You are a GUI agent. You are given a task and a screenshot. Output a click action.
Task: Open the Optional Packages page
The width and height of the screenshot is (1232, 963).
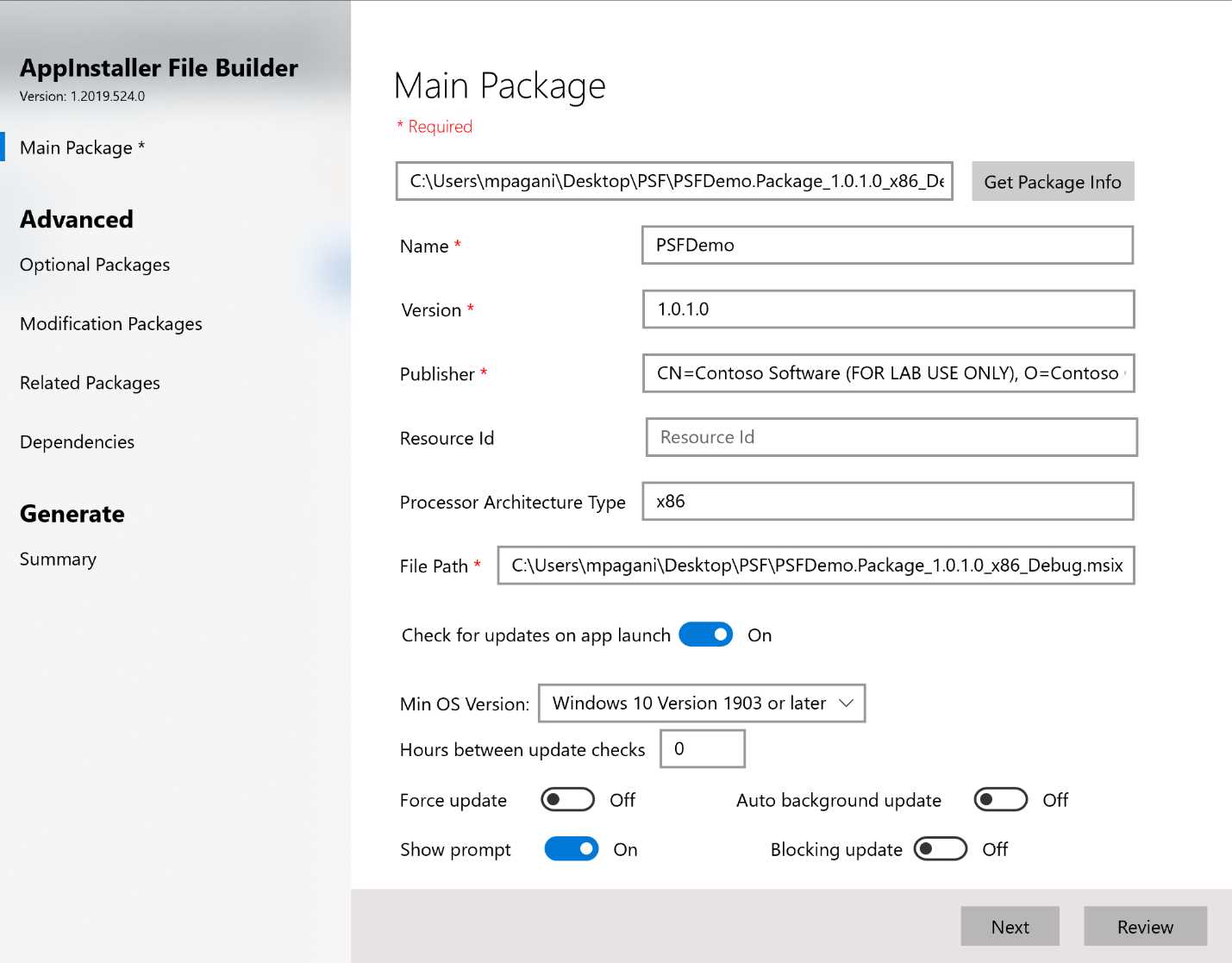93,265
